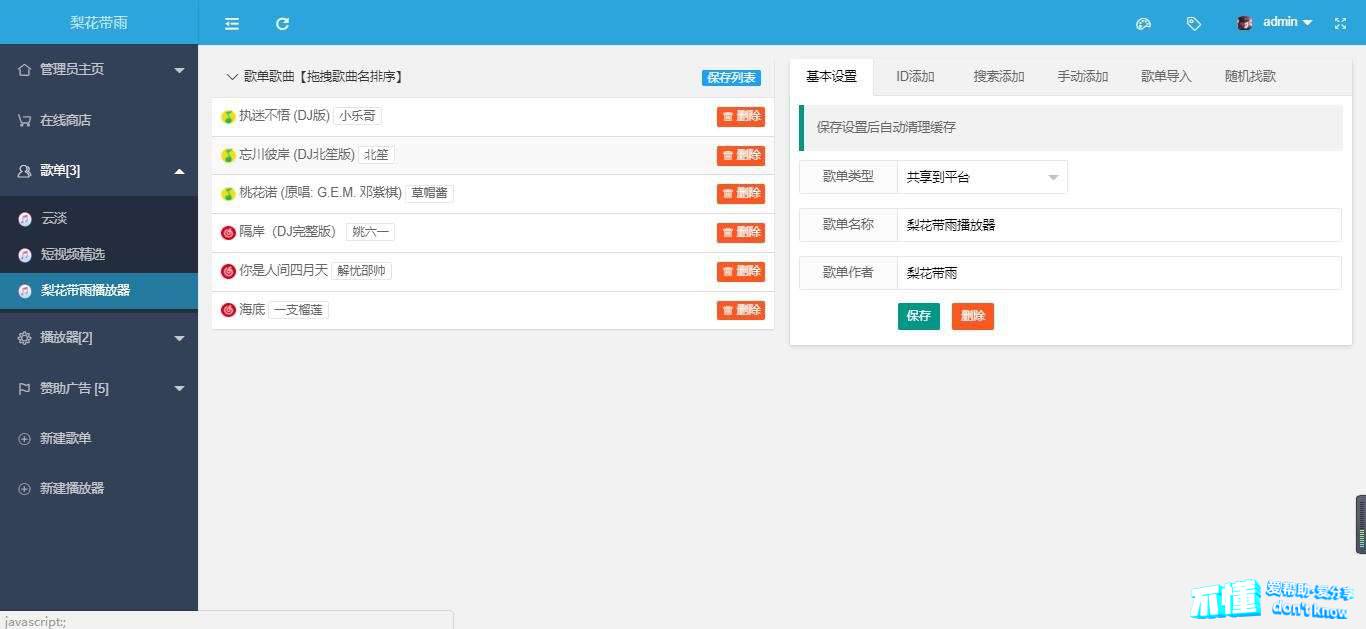This screenshot has height=629, width=1366.
Task: Click the green 保存 button
Action: 918,316
